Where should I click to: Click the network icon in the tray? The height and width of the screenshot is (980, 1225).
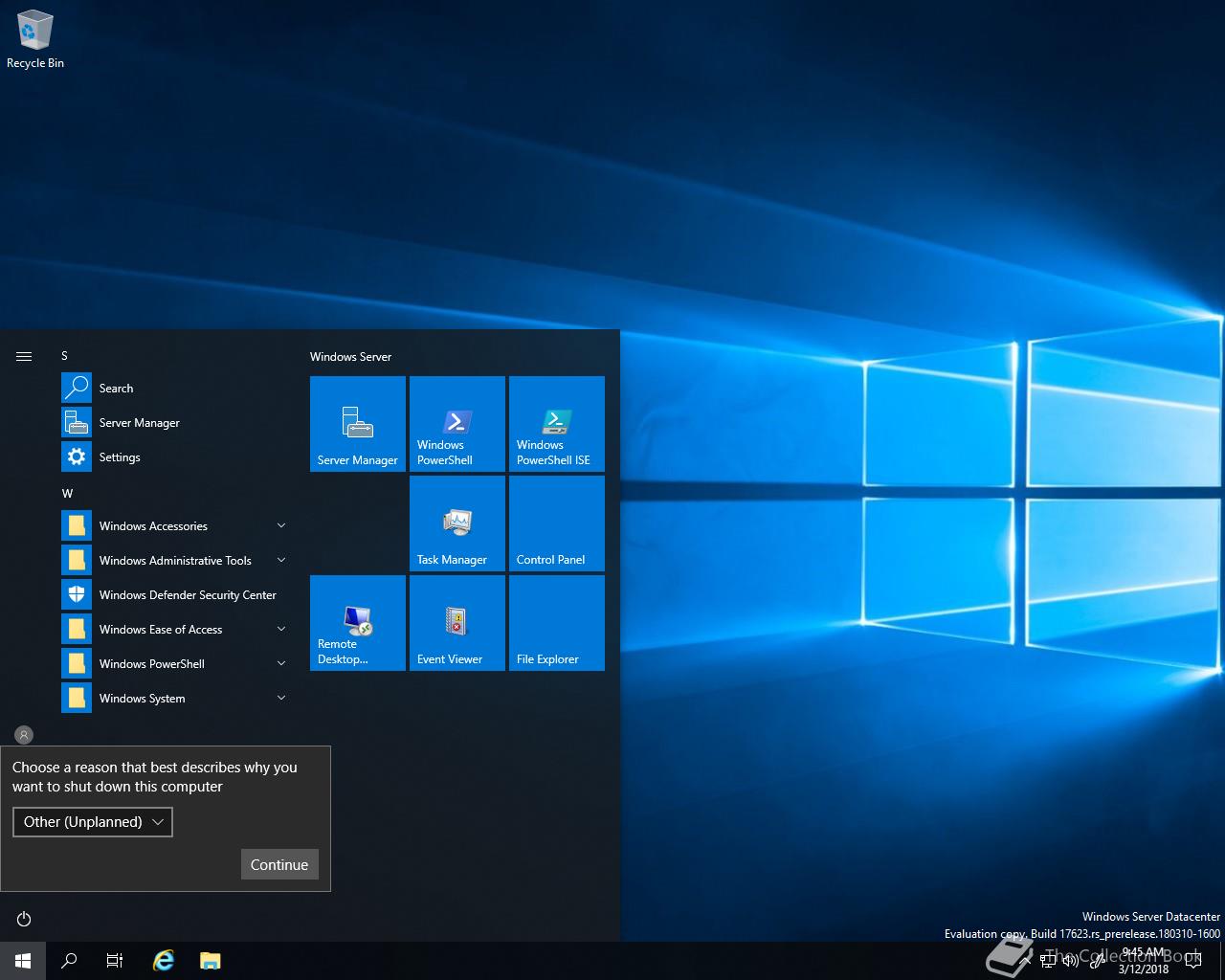tap(1048, 961)
